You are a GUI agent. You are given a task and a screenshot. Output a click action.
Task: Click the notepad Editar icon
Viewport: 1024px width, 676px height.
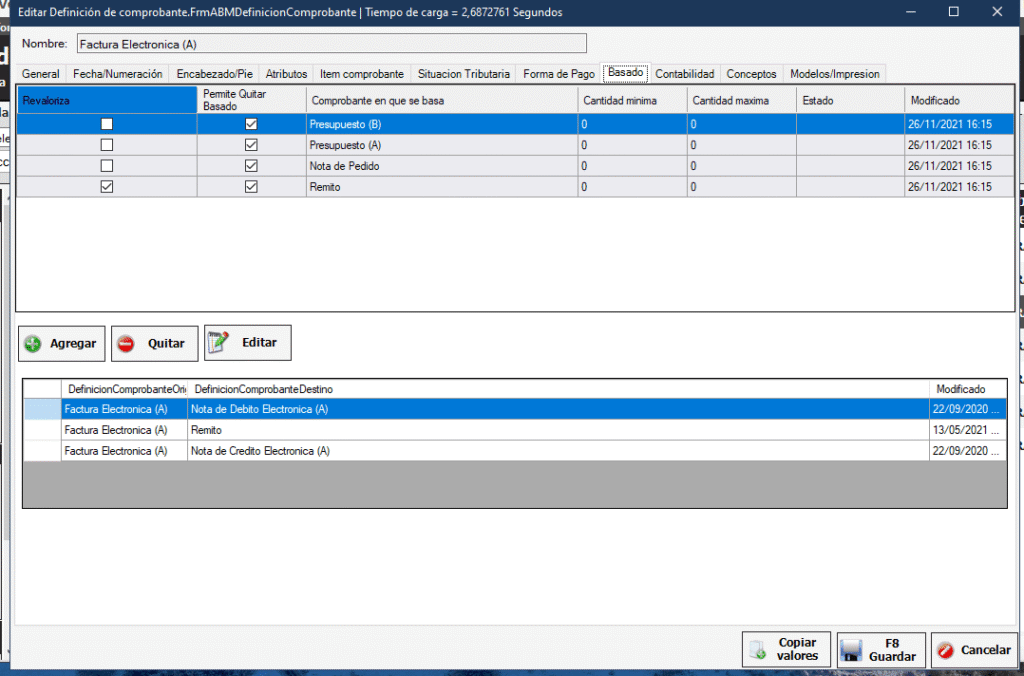coord(220,343)
